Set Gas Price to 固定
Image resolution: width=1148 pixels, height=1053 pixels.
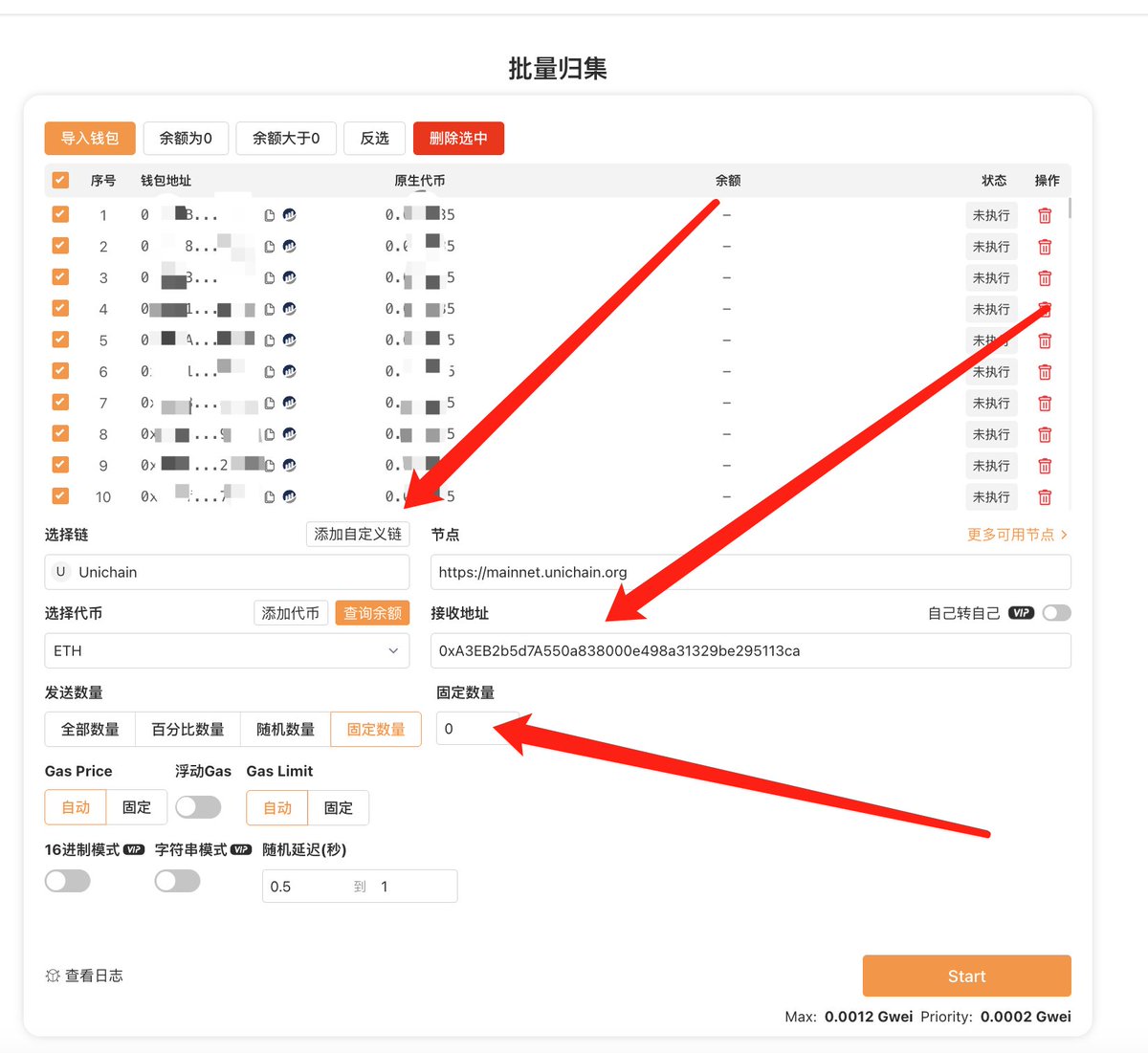click(x=137, y=807)
